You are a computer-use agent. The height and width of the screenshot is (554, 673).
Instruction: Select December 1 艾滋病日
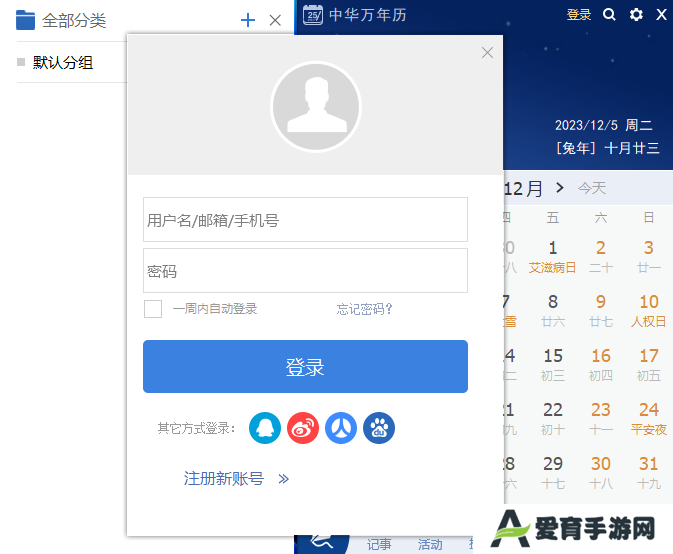pos(552,257)
